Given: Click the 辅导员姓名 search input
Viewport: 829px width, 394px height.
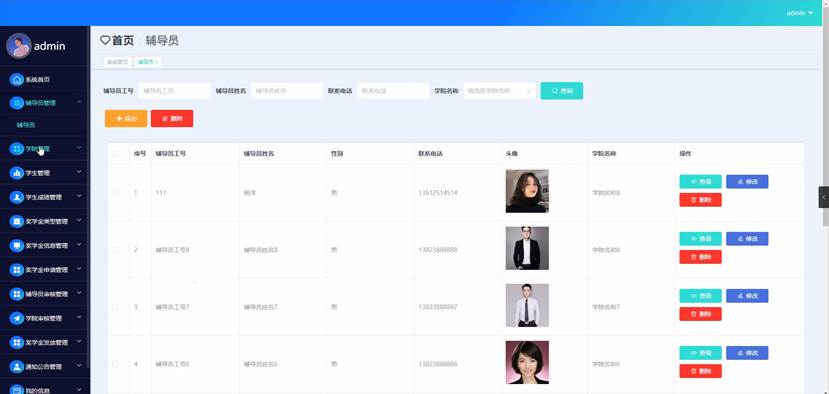Looking at the screenshot, I should (287, 91).
